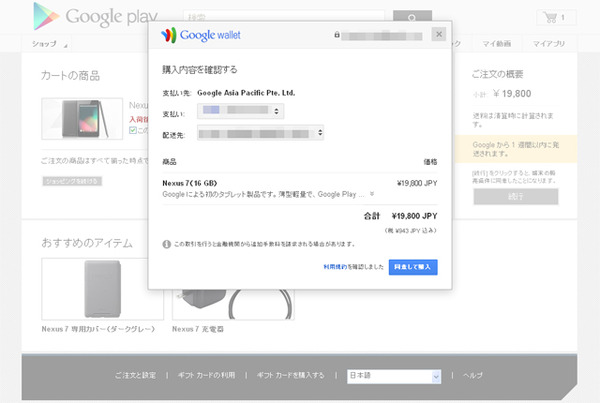Click the カートの商品 heading
Viewport: 600px width, 403px height.
tap(70, 76)
